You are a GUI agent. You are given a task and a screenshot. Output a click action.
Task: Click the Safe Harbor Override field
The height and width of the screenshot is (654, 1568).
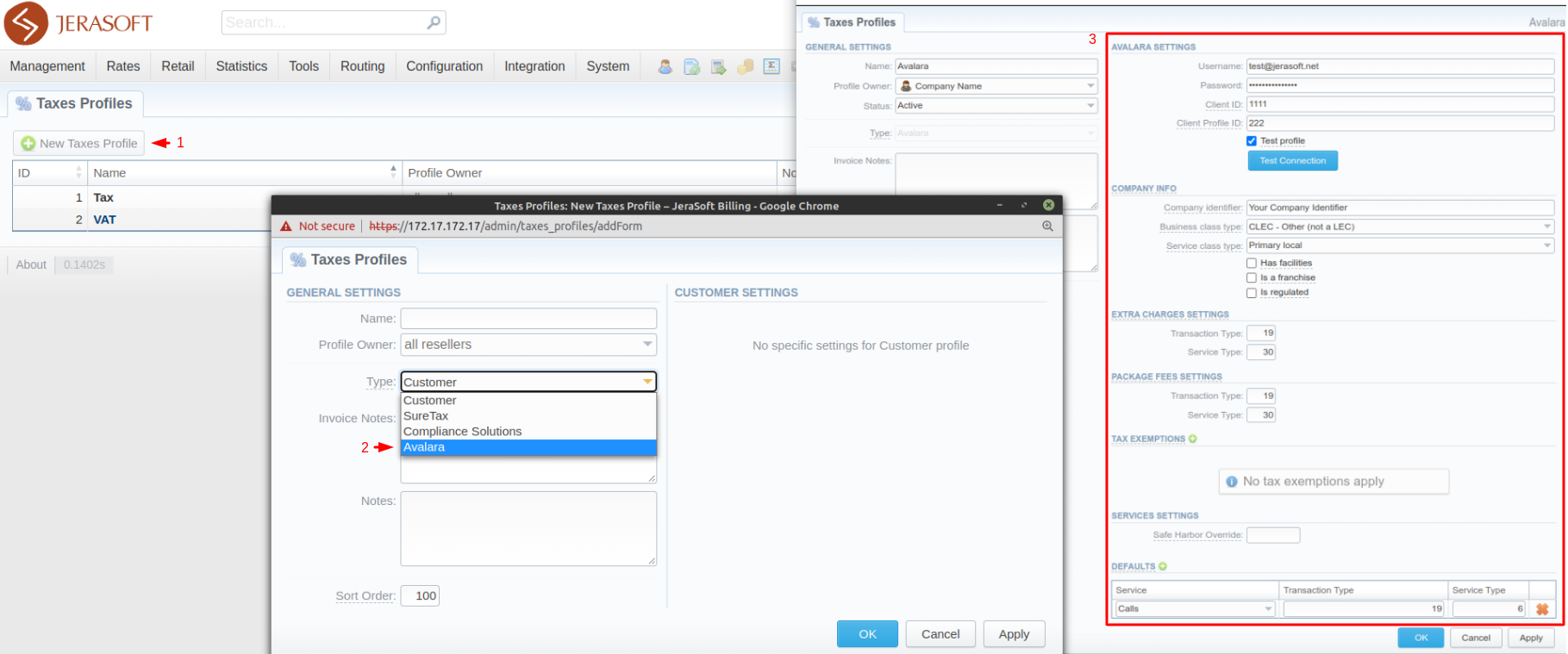[1273, 535]
